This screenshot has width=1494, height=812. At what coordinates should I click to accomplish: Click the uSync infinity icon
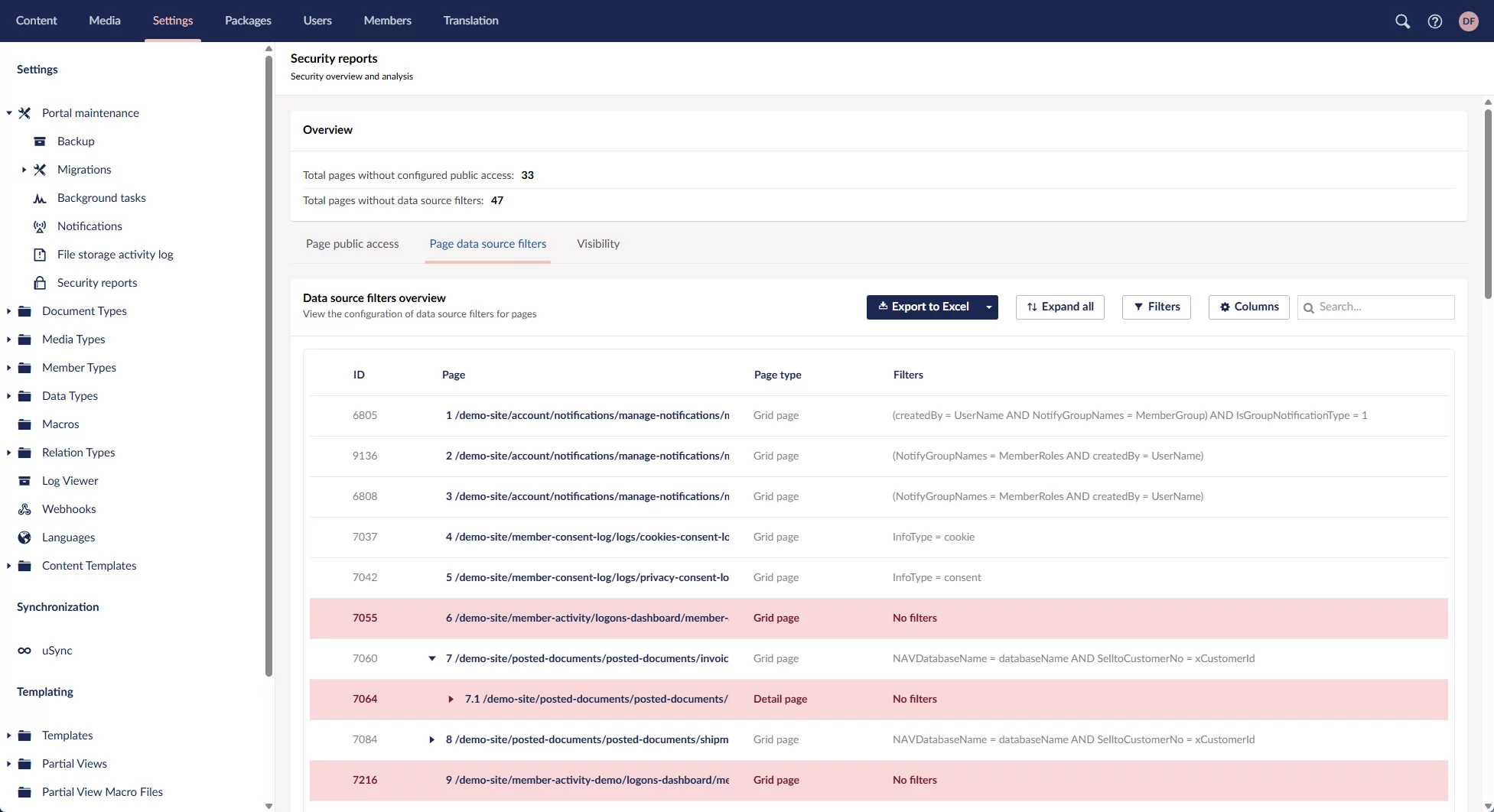[x=24, y=651]
